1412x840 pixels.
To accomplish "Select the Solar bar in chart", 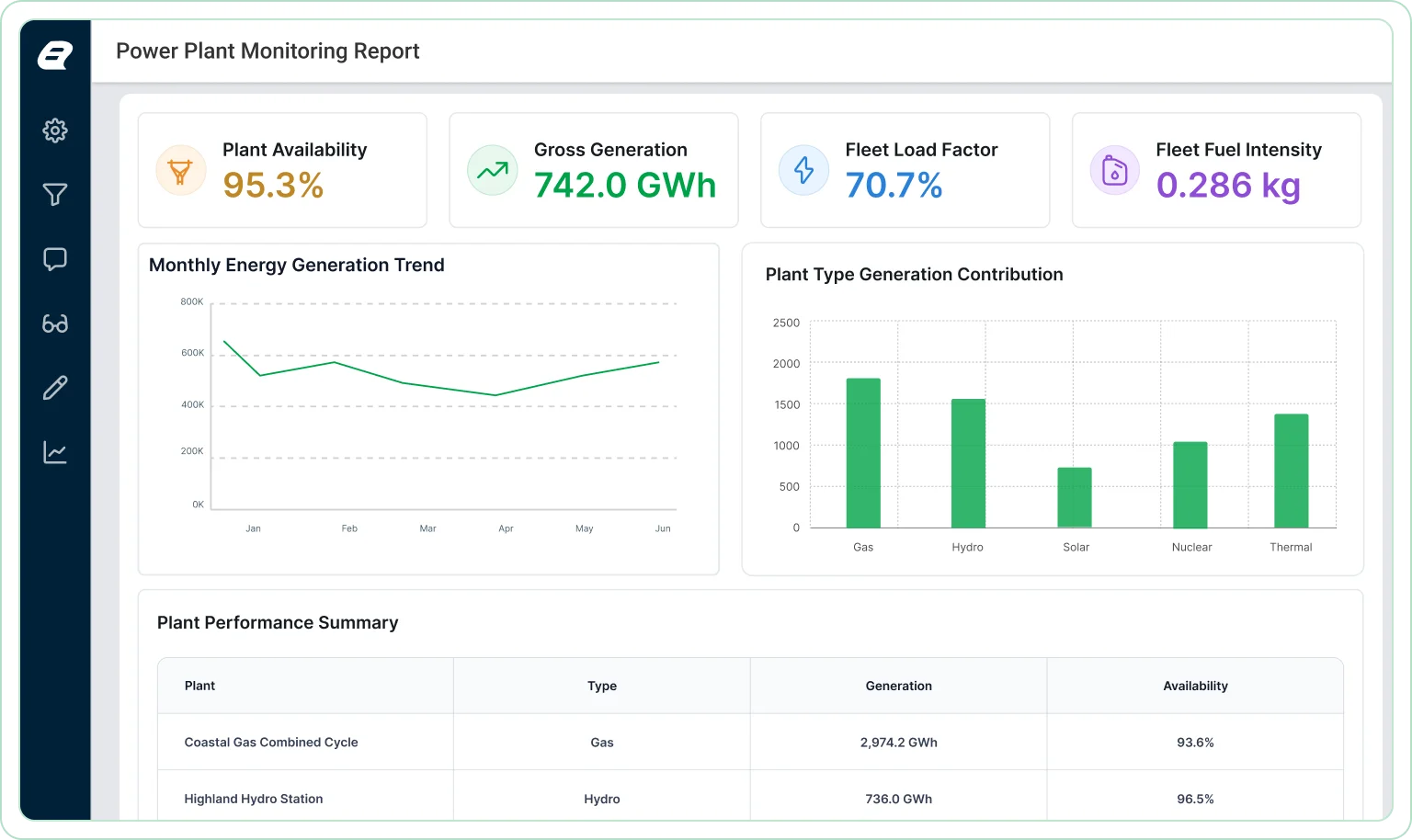I will tap(1075, 497).
